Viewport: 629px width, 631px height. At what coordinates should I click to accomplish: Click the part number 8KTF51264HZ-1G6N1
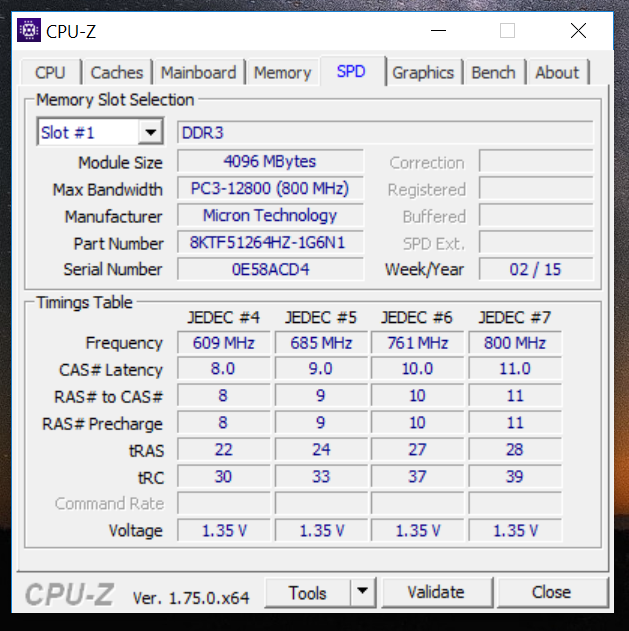coord(270,242)
